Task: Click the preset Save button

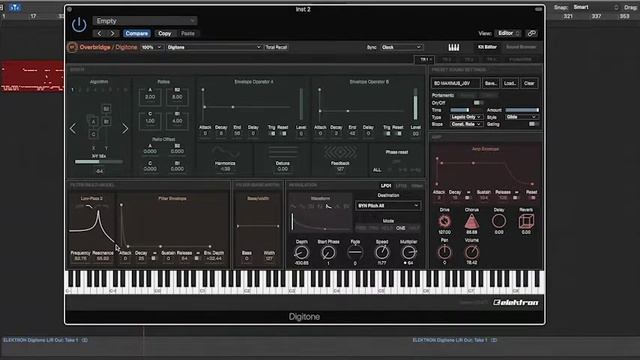Action: coord(491,83)
